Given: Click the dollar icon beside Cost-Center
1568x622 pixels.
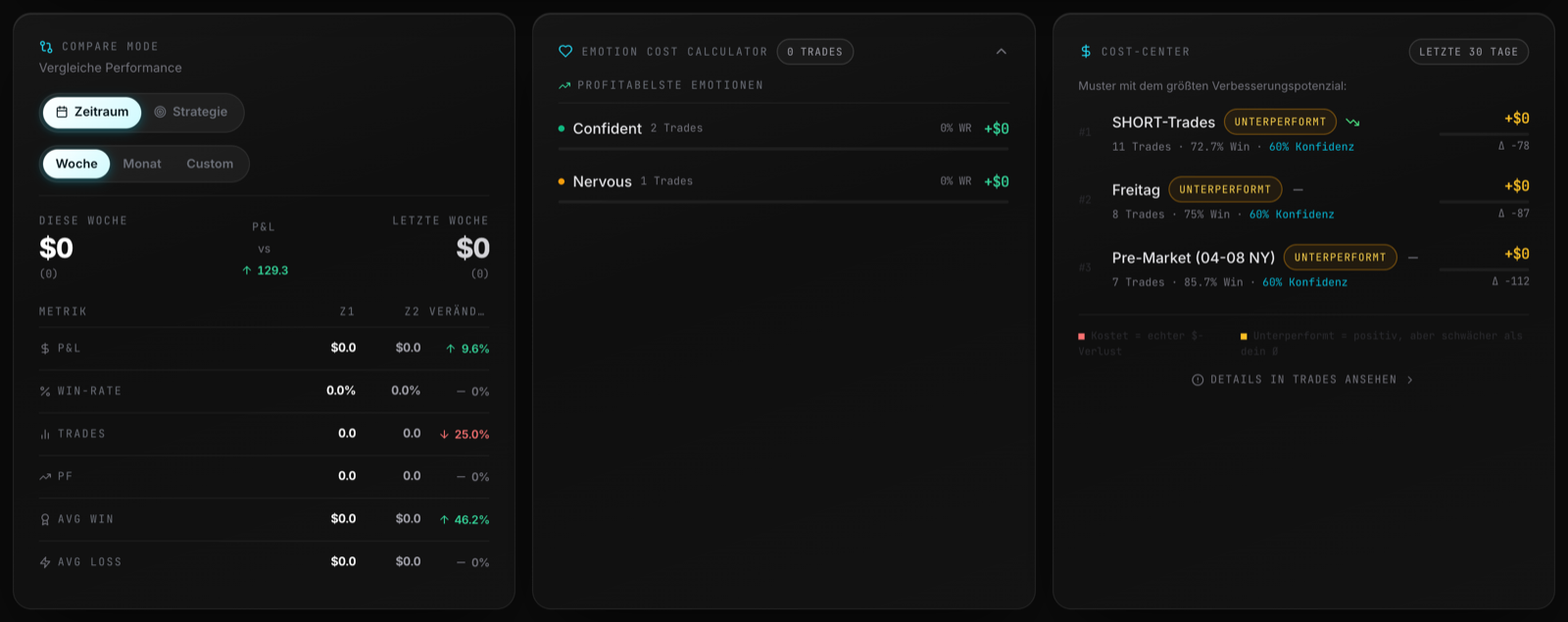Looking at the screenshot, I should coord(1086,52).
